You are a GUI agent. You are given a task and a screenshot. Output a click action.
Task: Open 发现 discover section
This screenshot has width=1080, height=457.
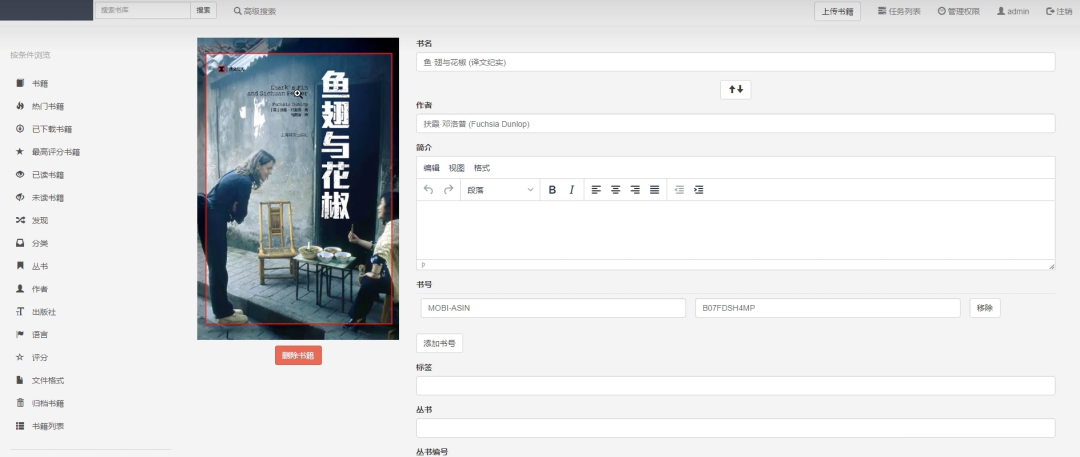32,221
